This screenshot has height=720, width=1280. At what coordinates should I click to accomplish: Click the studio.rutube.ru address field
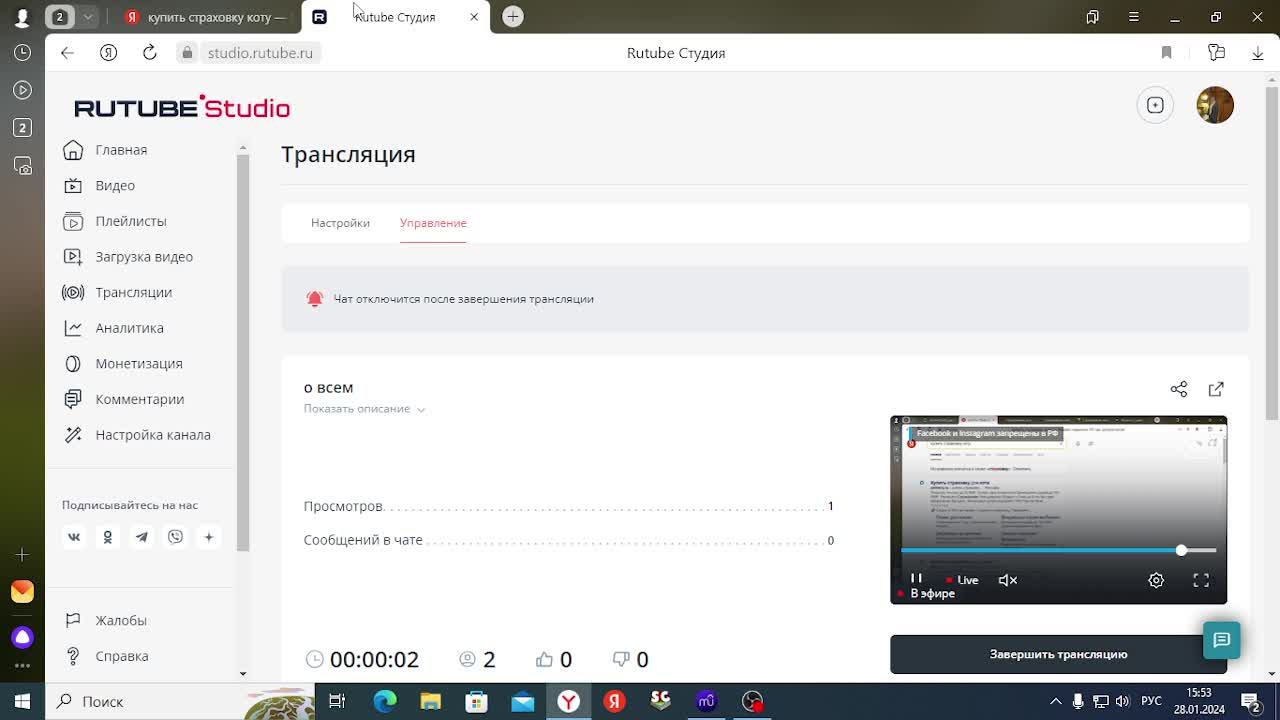260,53
